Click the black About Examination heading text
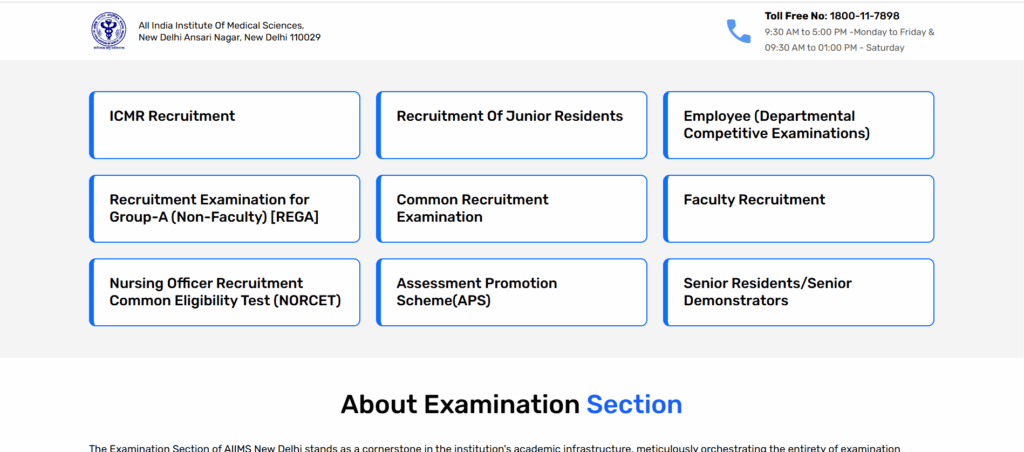The image size is (1024, 452). [x=460, y=405]
